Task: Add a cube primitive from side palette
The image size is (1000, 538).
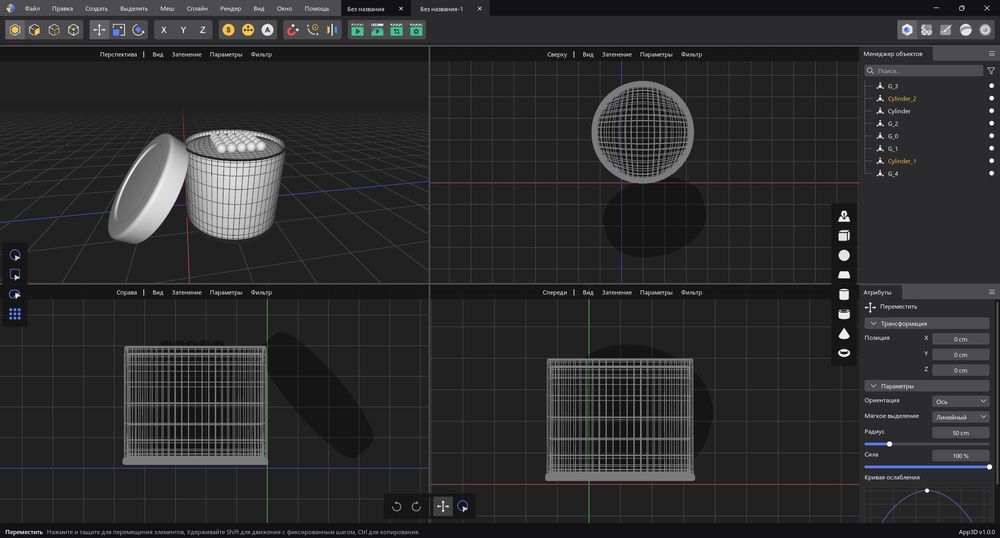Action: coord(844,236)
